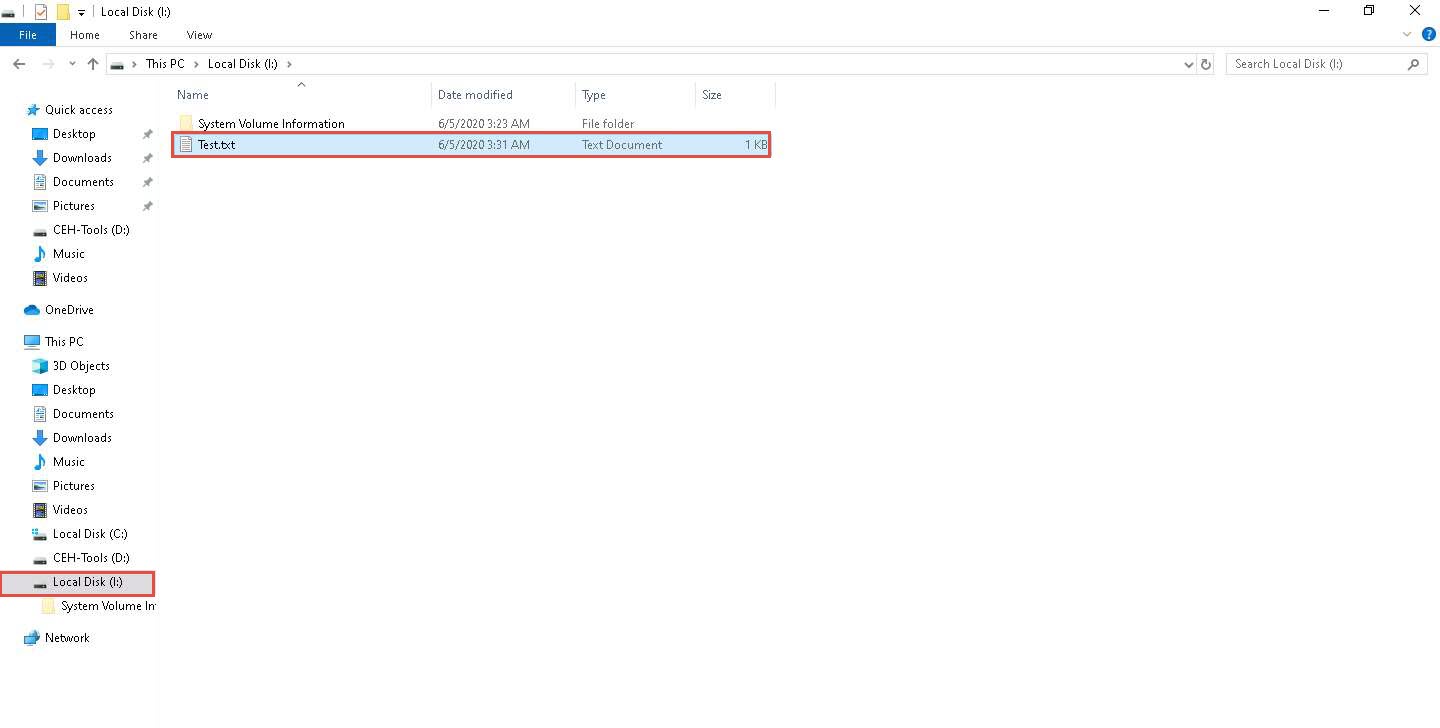1440x728 pixels.
Task: Open the Help question mark icon
Action: [x=1429, y=34]
